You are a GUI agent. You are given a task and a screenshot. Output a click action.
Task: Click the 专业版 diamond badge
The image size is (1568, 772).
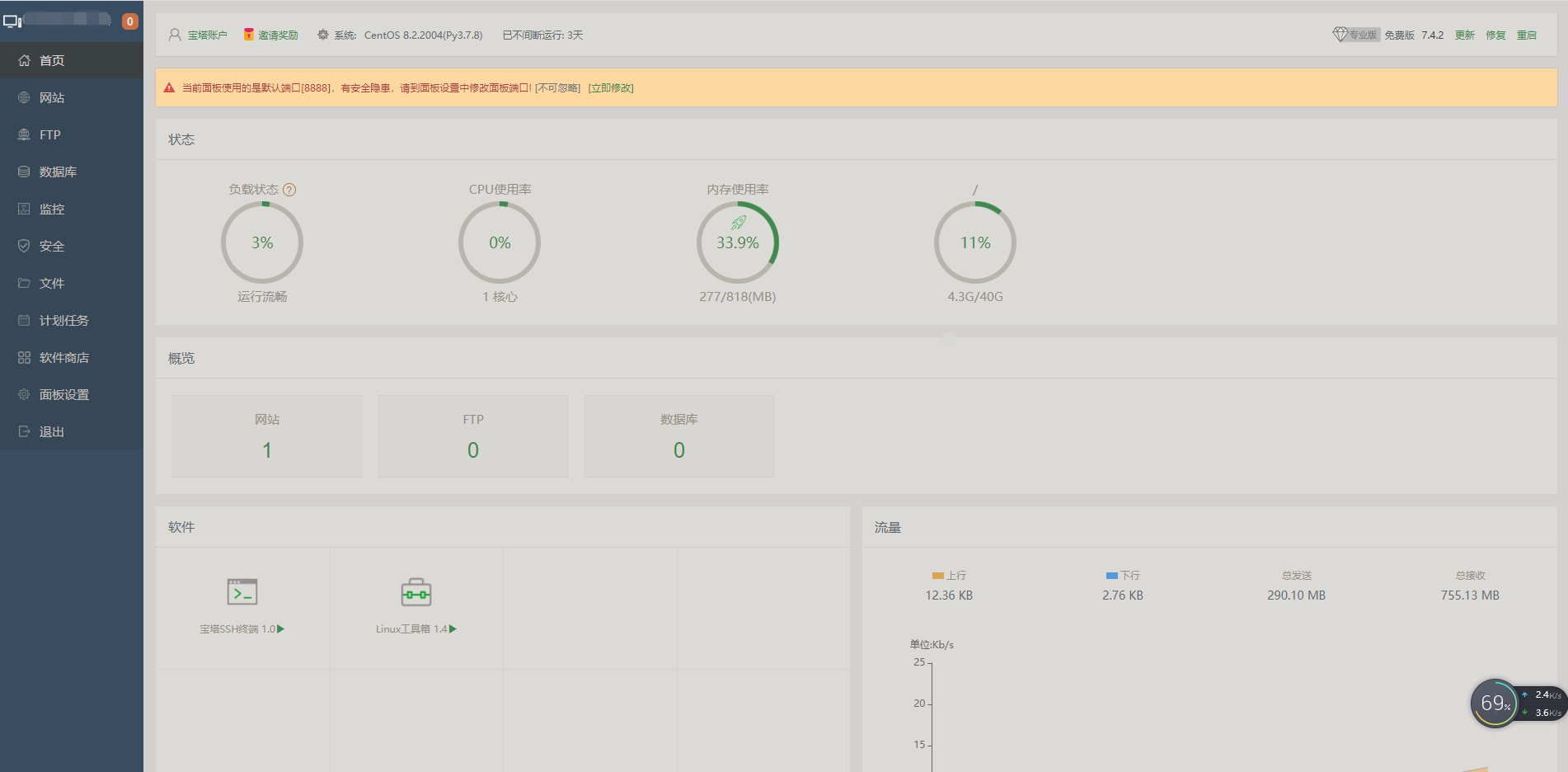pos(1356,35)
